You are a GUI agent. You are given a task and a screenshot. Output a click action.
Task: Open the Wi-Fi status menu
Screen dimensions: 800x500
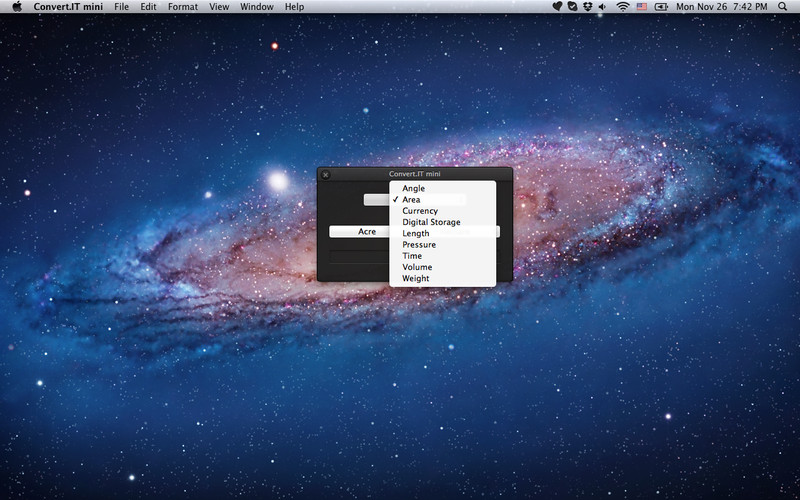622,7
